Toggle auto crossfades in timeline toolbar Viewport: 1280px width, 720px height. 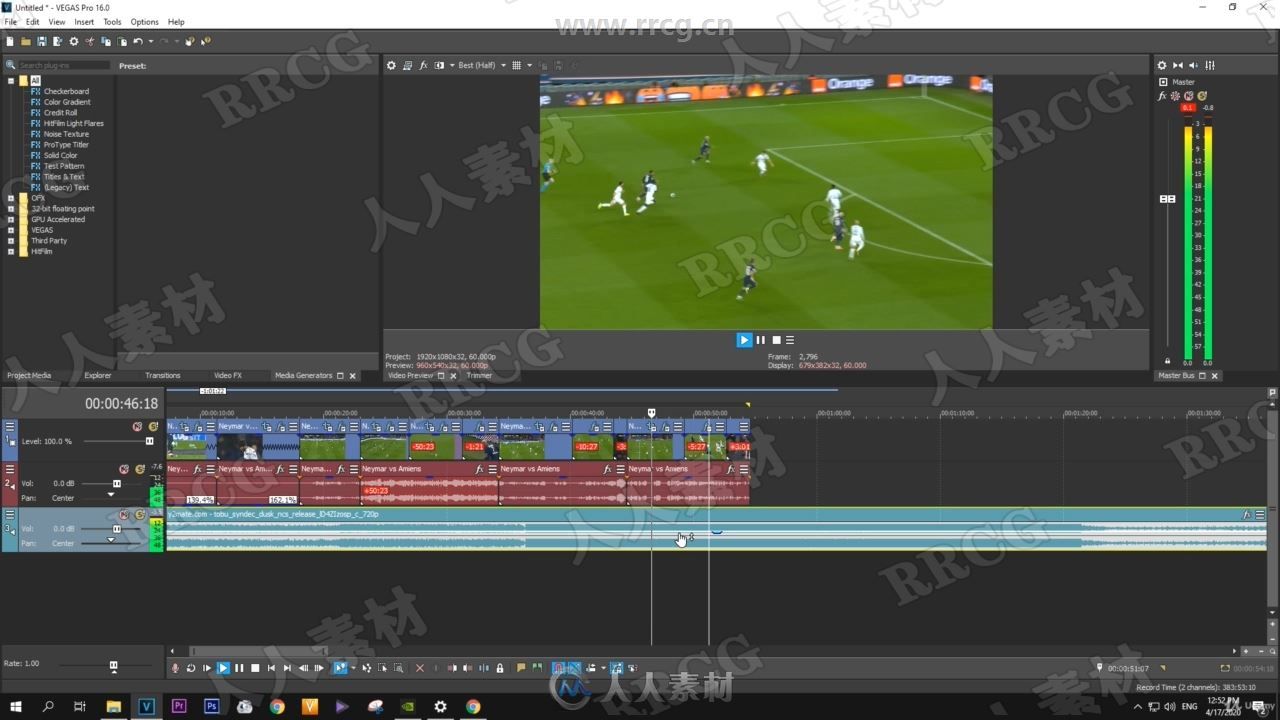click(574, 668)
